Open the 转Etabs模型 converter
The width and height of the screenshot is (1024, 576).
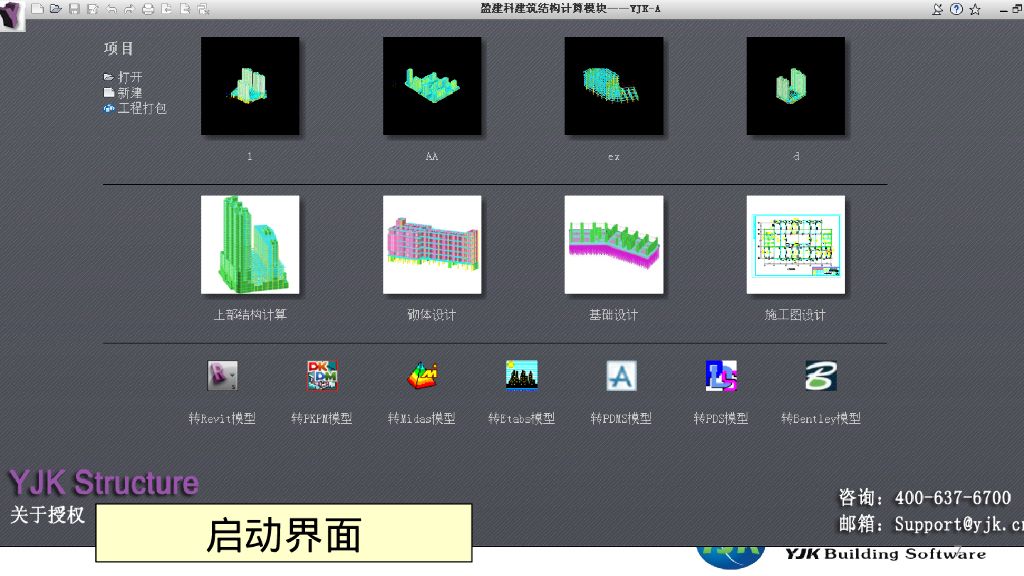(x=521, y=378)
